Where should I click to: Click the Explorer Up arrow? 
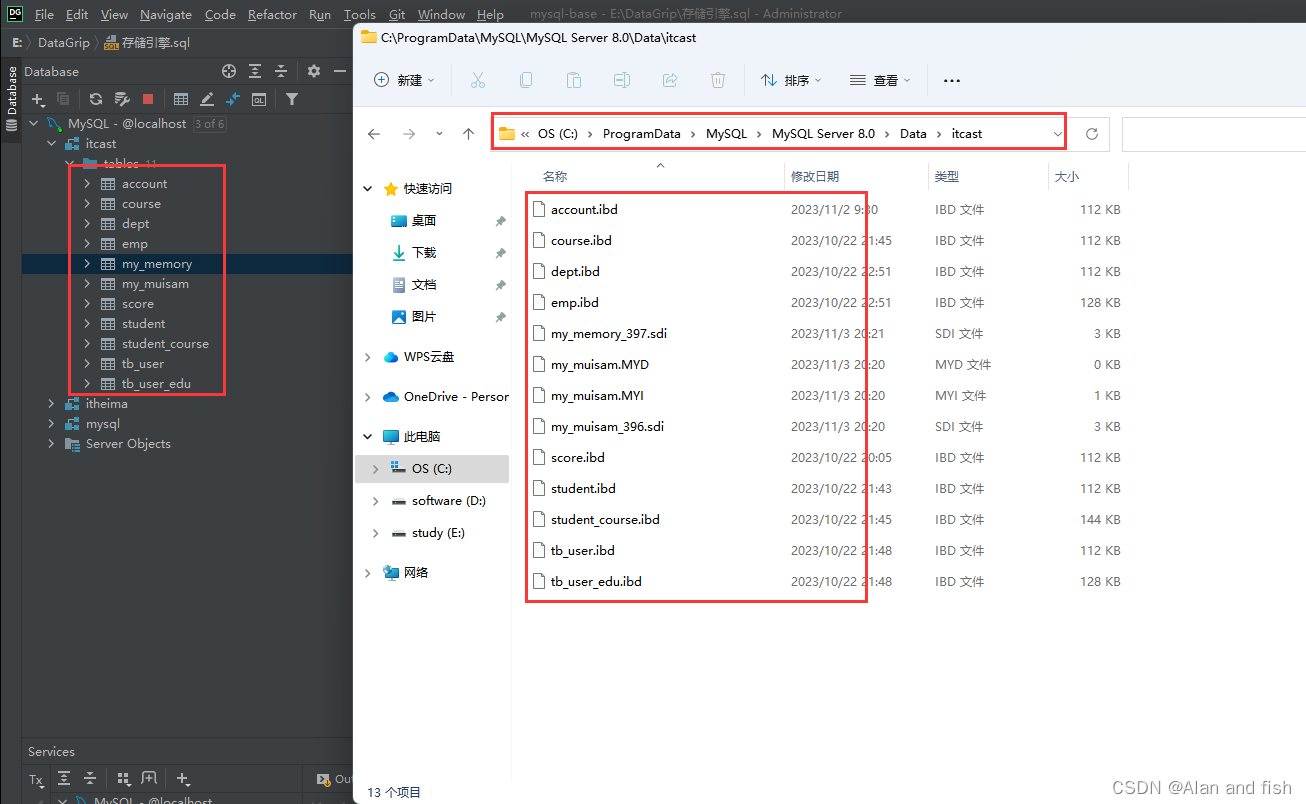click(x=468, y=134)
